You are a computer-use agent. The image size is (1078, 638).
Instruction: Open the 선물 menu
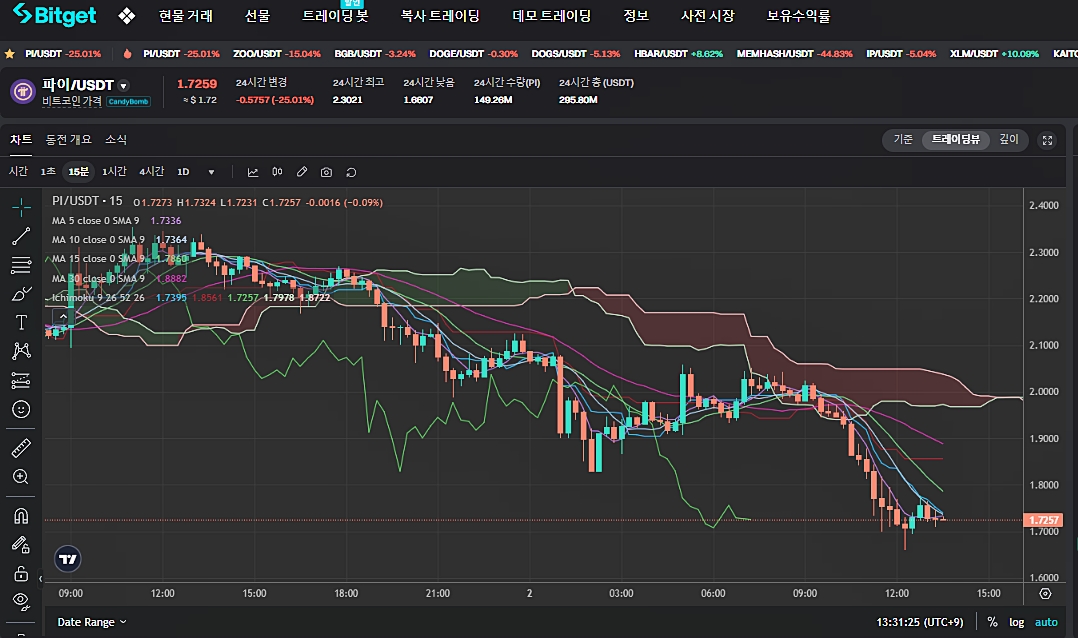click(257, 15)
